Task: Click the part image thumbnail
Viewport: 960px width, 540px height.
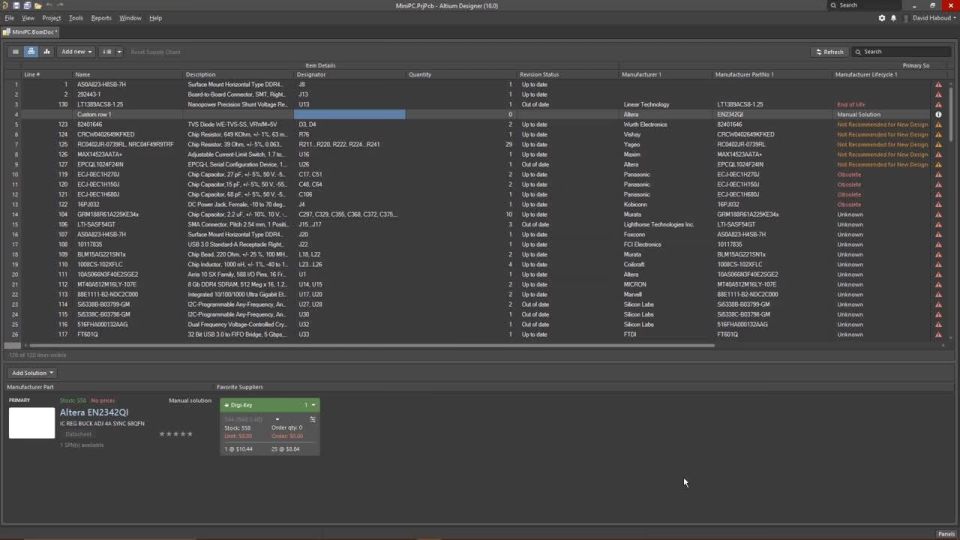Action: point(32,422)
